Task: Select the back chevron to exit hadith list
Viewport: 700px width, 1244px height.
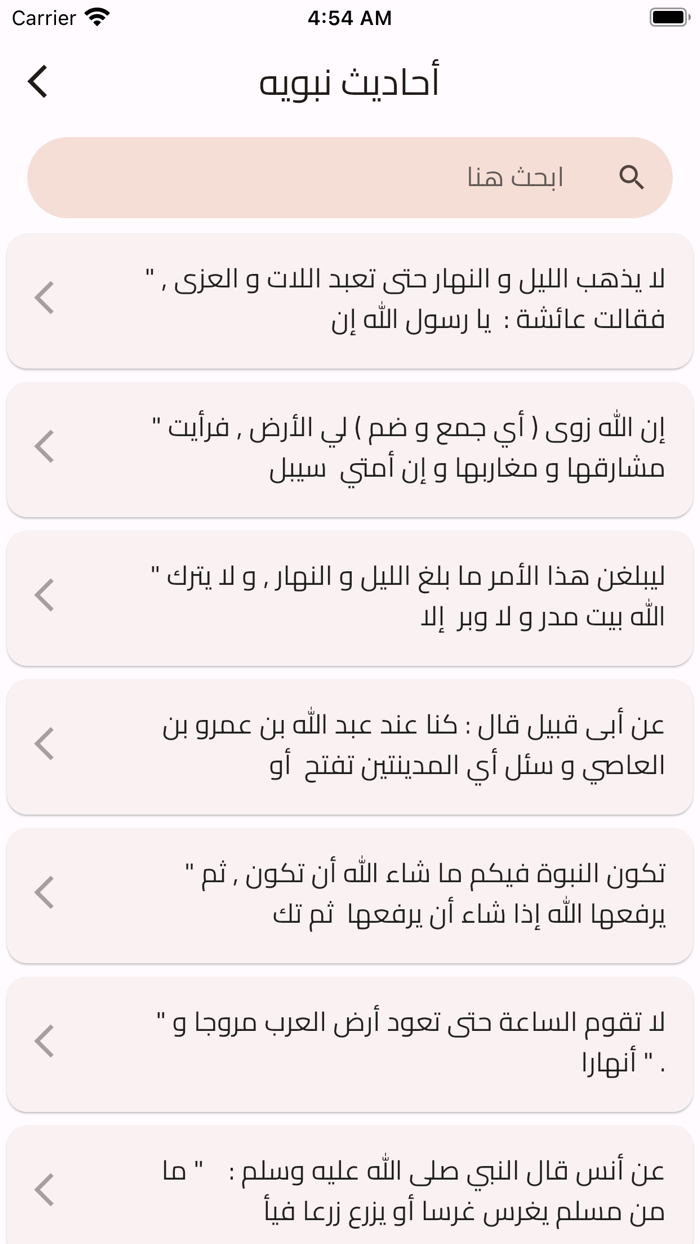Action: coord(37,81)
